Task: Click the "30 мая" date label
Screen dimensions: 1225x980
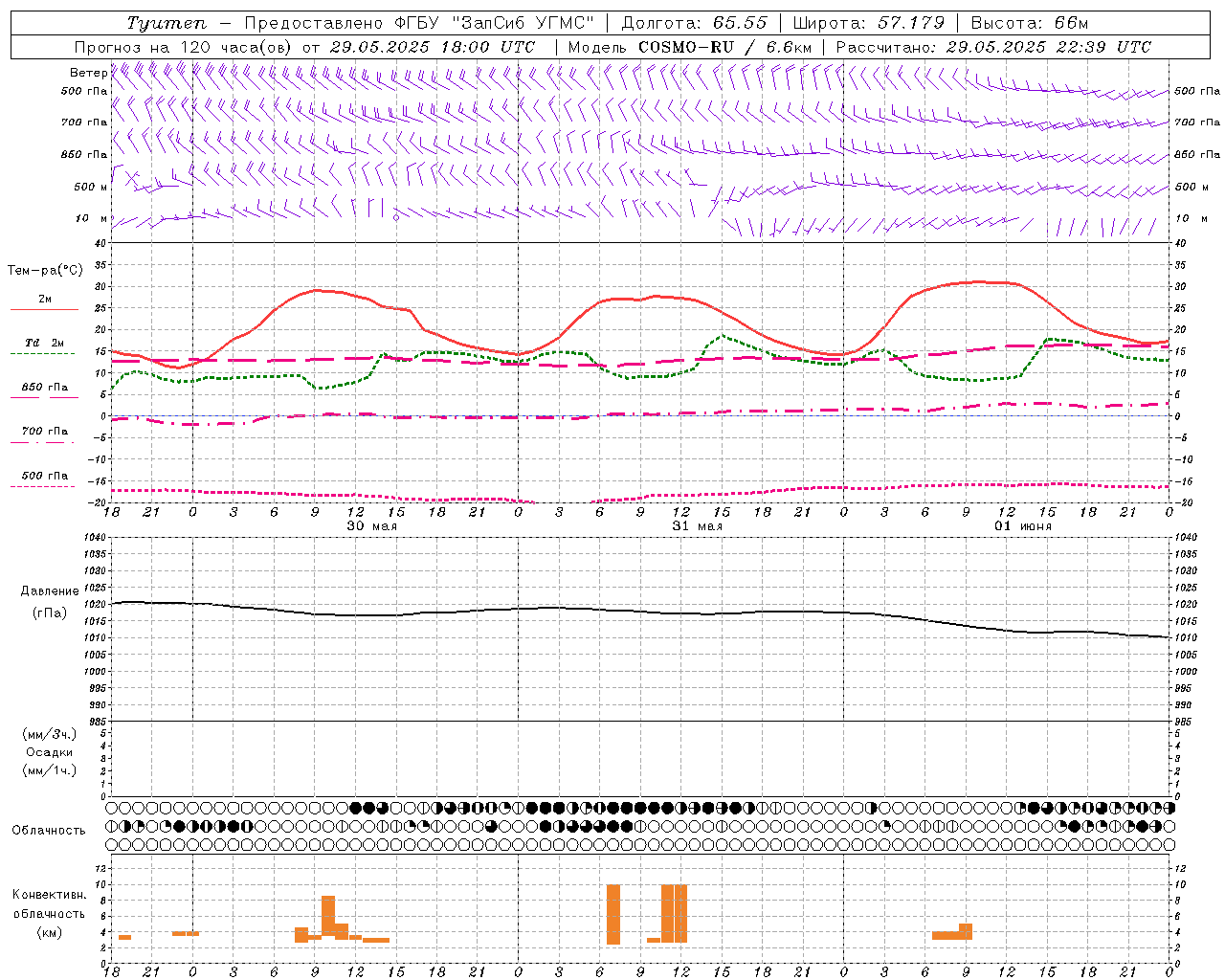Action: click(x=372, y=526)
